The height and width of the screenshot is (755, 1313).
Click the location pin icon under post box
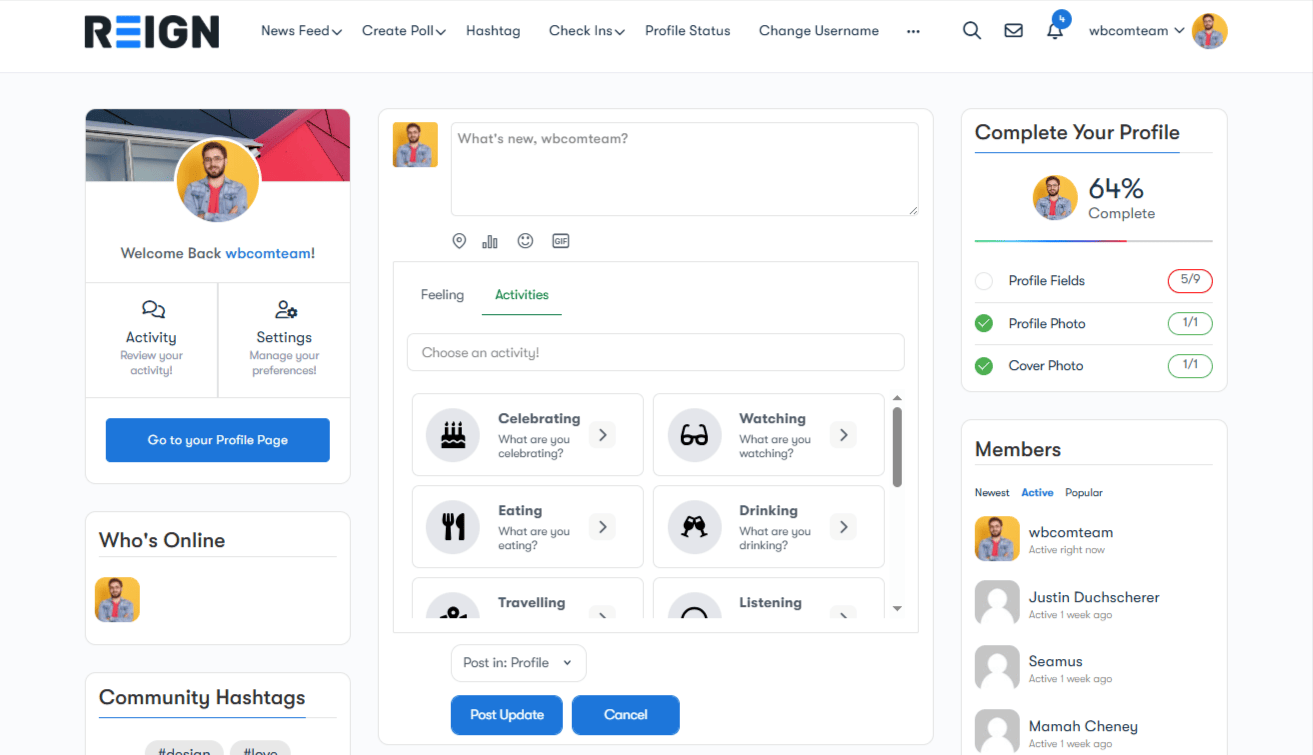459,241
